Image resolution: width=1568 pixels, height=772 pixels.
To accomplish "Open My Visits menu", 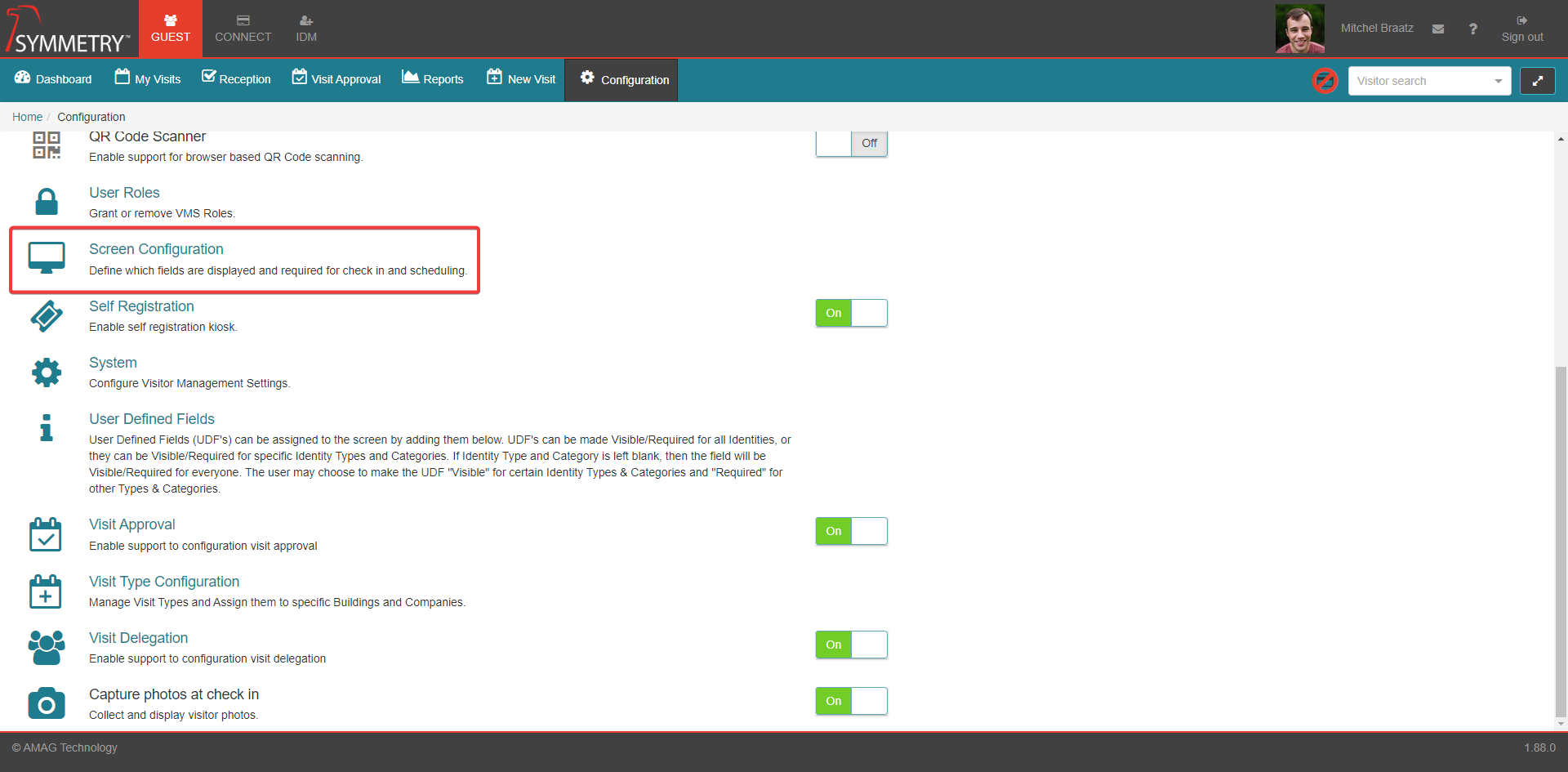I will pyautogui.click(x=148, y=79).
